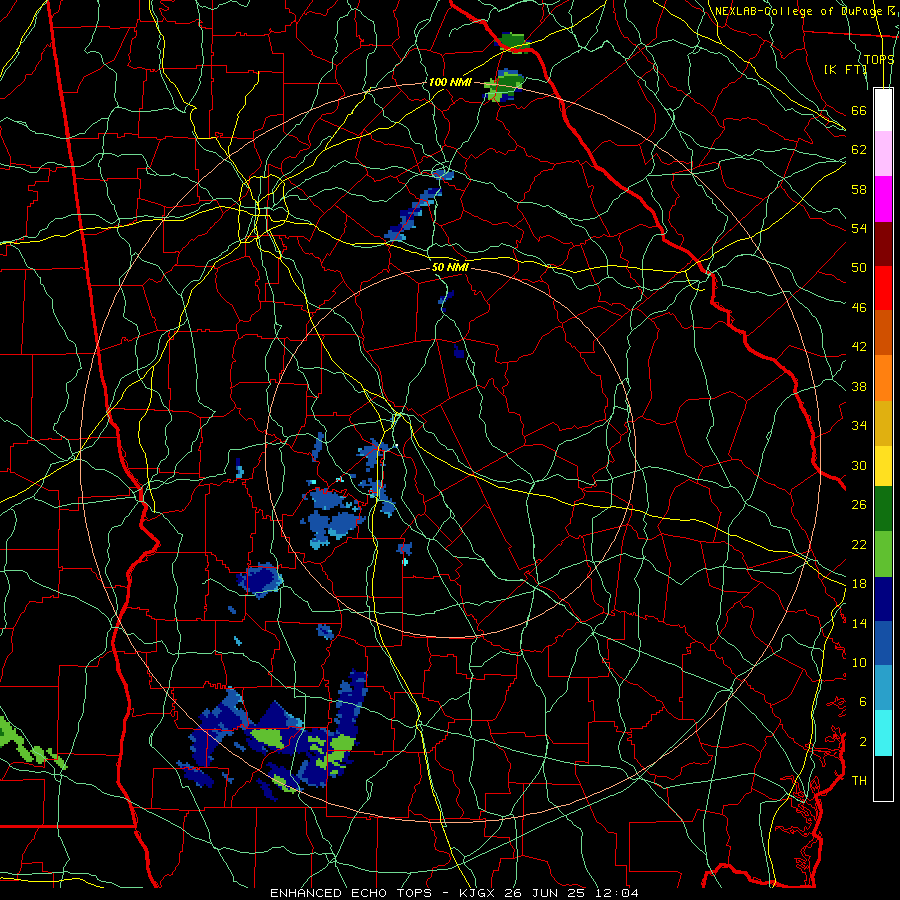The height and width of the screenshot is (900, 900).
Task: Click the "66" legend value
Action: click(859, 110)
